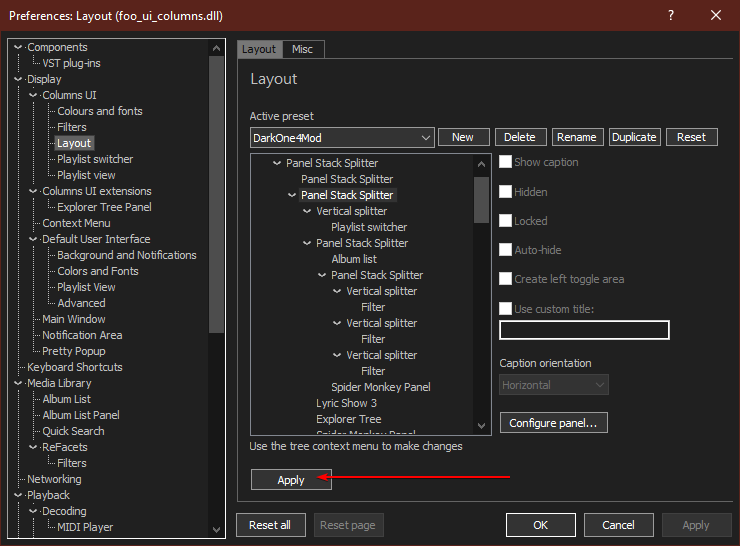Screen dimensions: 740x546
Task: Switch to the Misc tab
Action: pyautogui.click(x=302, y=49)
